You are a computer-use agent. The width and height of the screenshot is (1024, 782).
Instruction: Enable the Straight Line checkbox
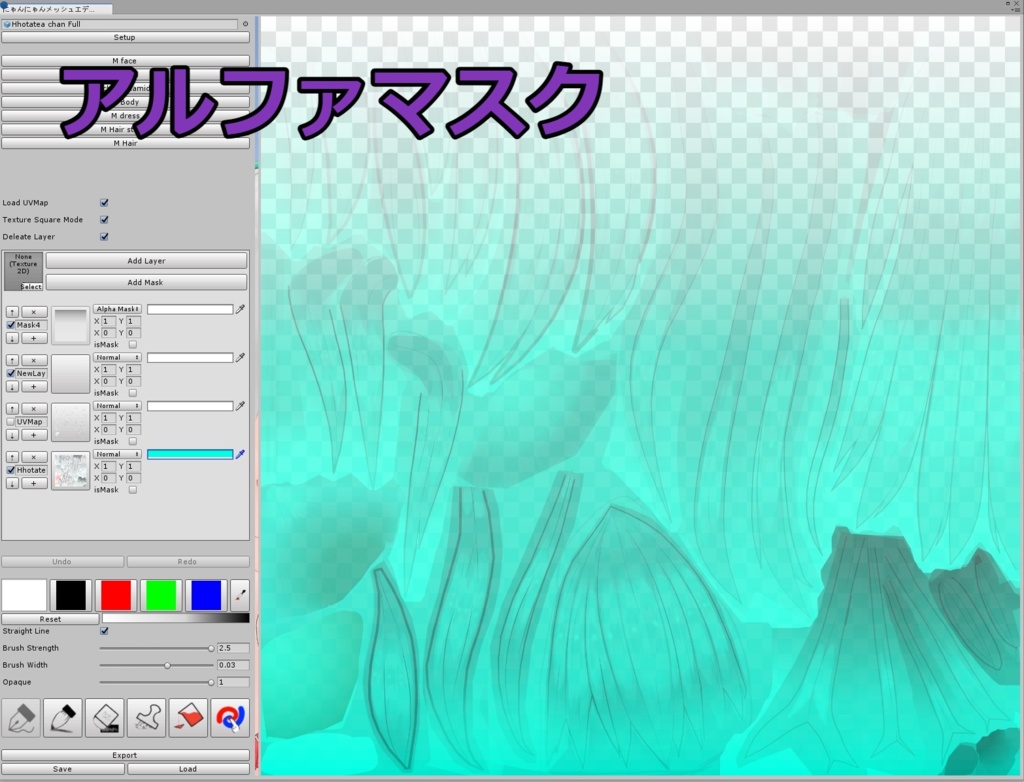(103, 631)
